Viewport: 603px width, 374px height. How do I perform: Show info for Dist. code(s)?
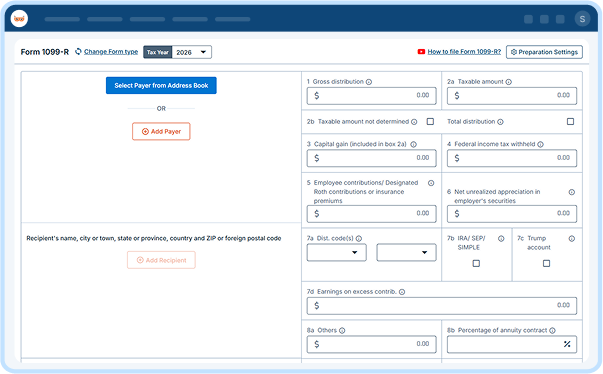coord(359,239)
